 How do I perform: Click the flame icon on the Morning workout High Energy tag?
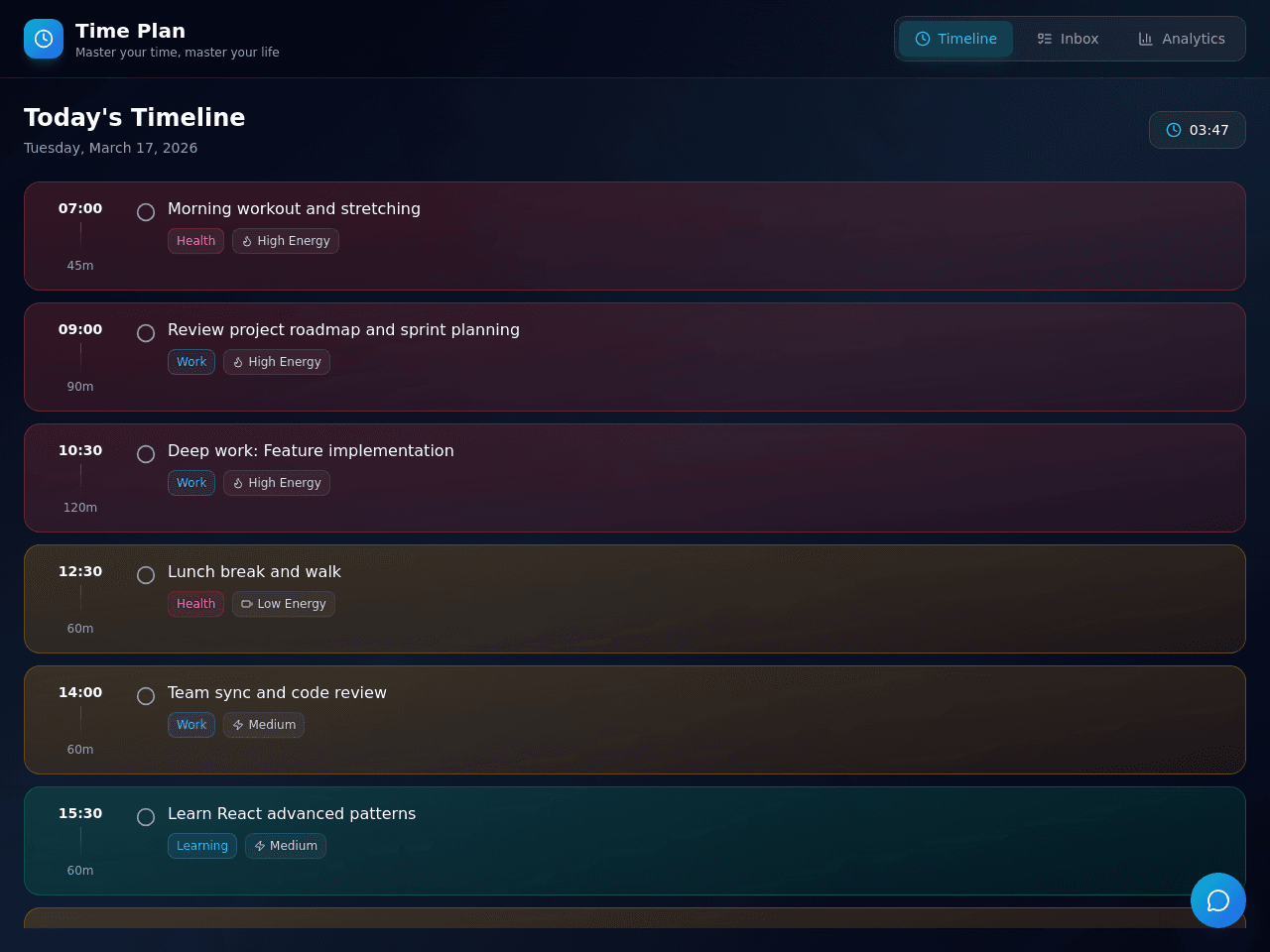[247, 241]
